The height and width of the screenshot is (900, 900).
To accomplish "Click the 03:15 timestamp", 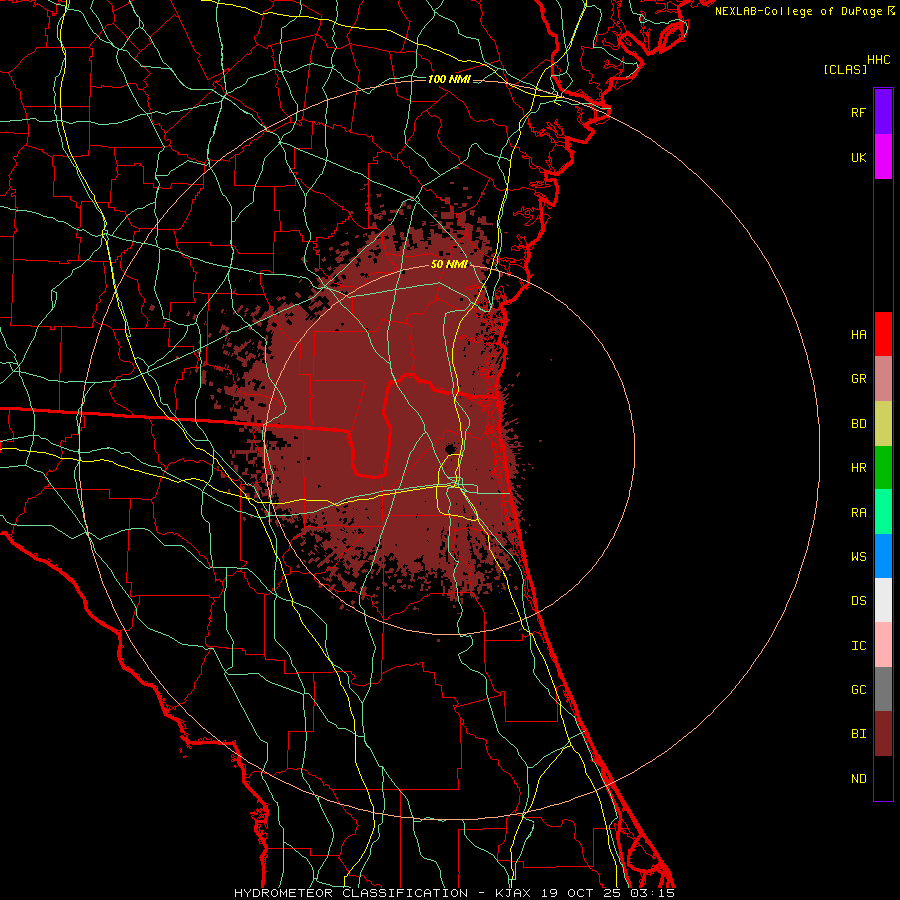I will [x=652, y=893].
